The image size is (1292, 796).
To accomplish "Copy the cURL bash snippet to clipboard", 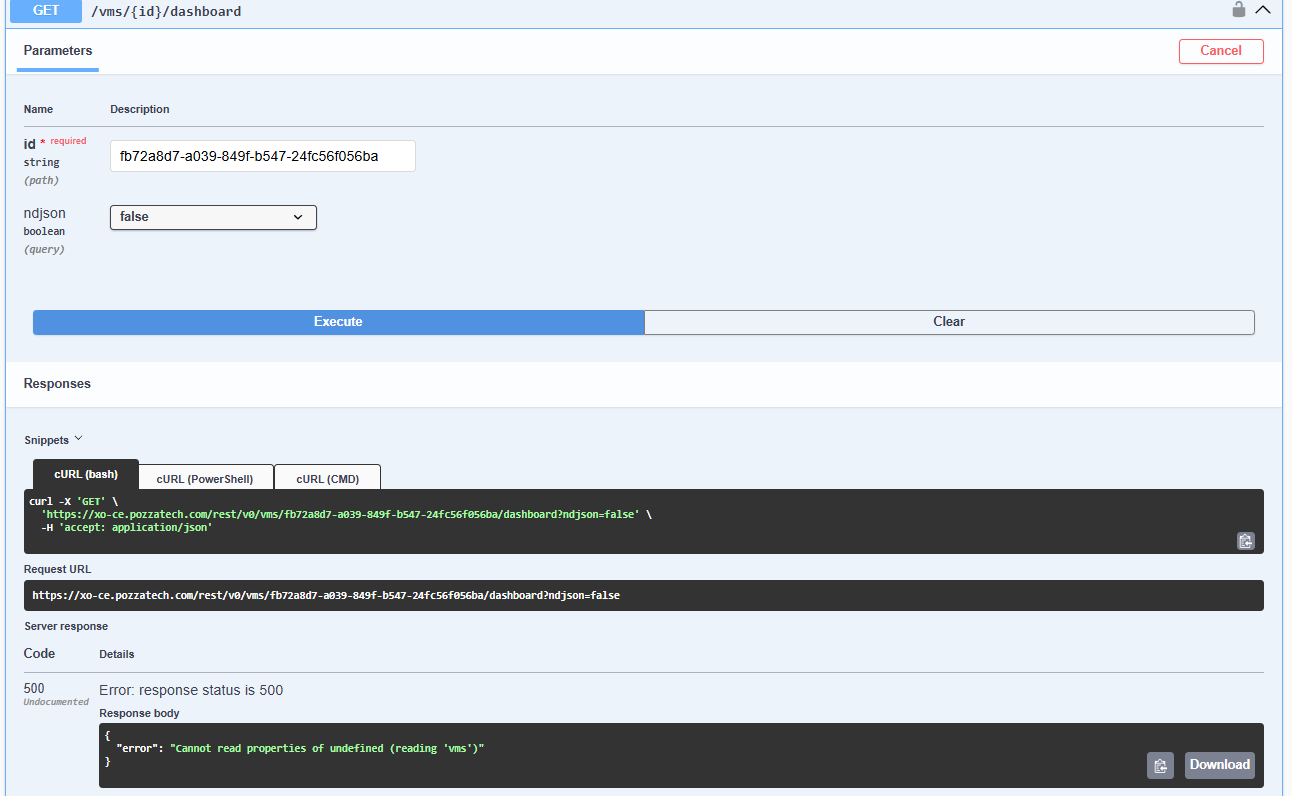I will (x=1245, y=540).
